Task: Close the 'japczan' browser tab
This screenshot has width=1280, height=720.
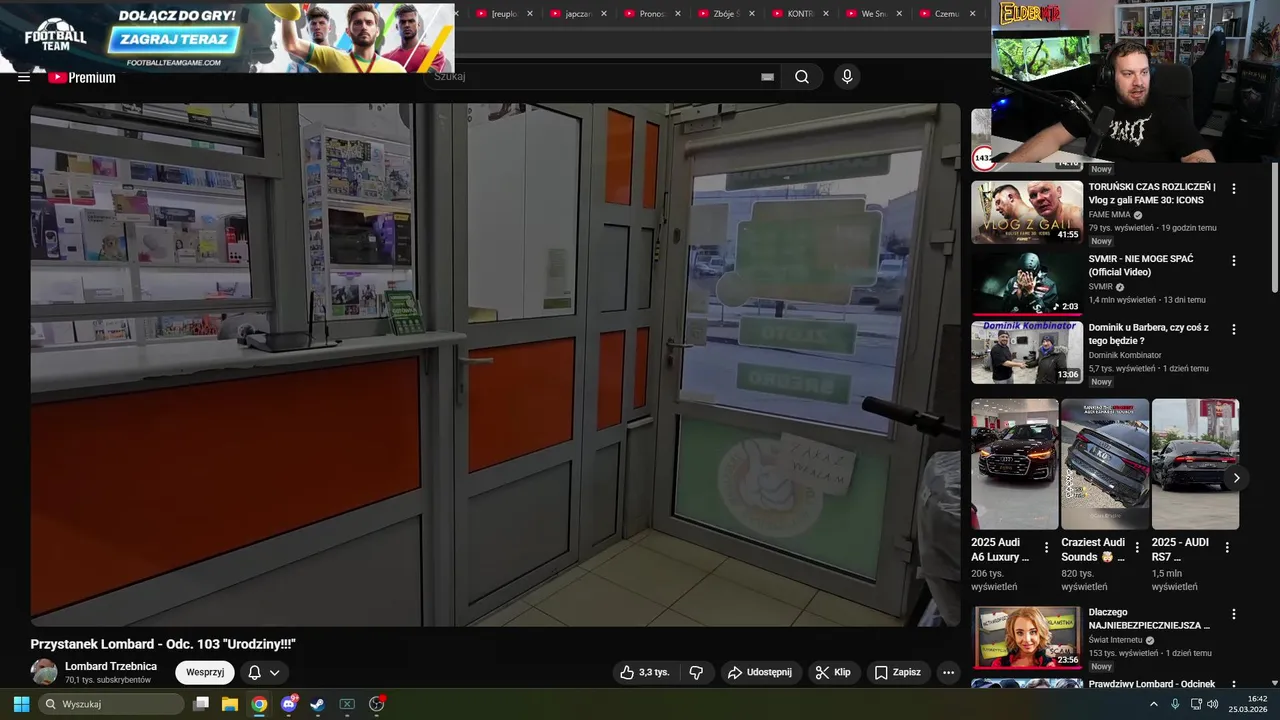Action: 604,14
